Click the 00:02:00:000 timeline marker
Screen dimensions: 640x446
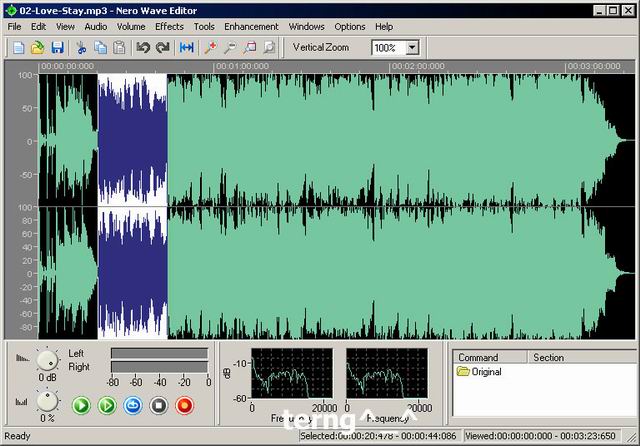click(418, 66)
